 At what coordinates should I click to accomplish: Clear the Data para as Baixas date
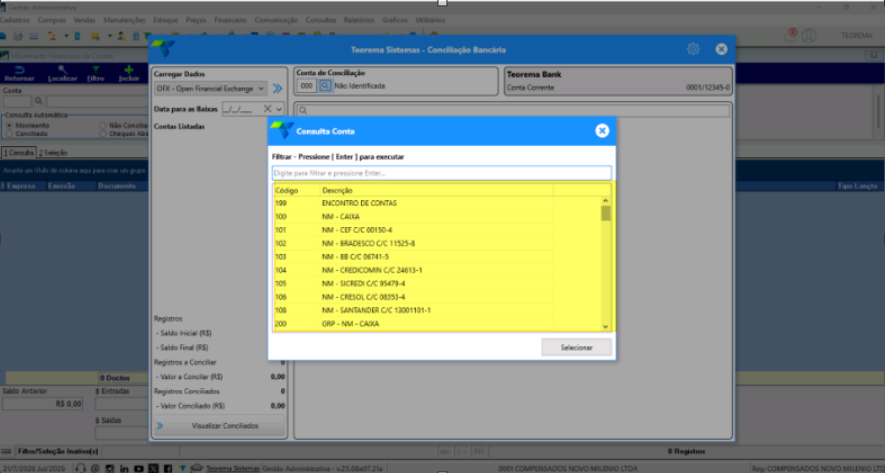point(267,108)
